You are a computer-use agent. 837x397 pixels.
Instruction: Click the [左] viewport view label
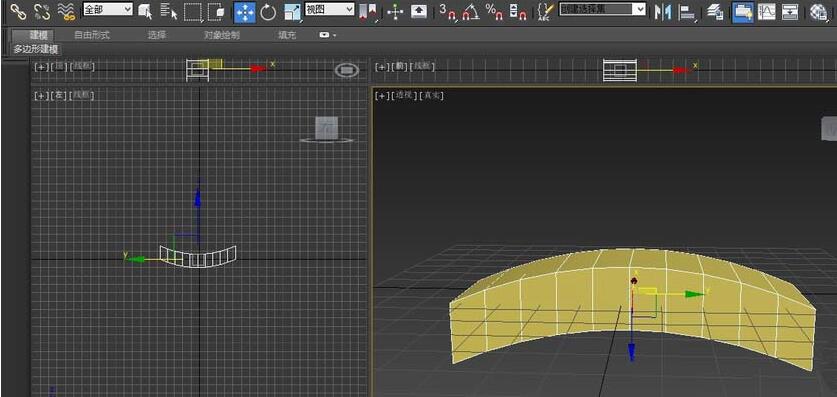[59, 96]
